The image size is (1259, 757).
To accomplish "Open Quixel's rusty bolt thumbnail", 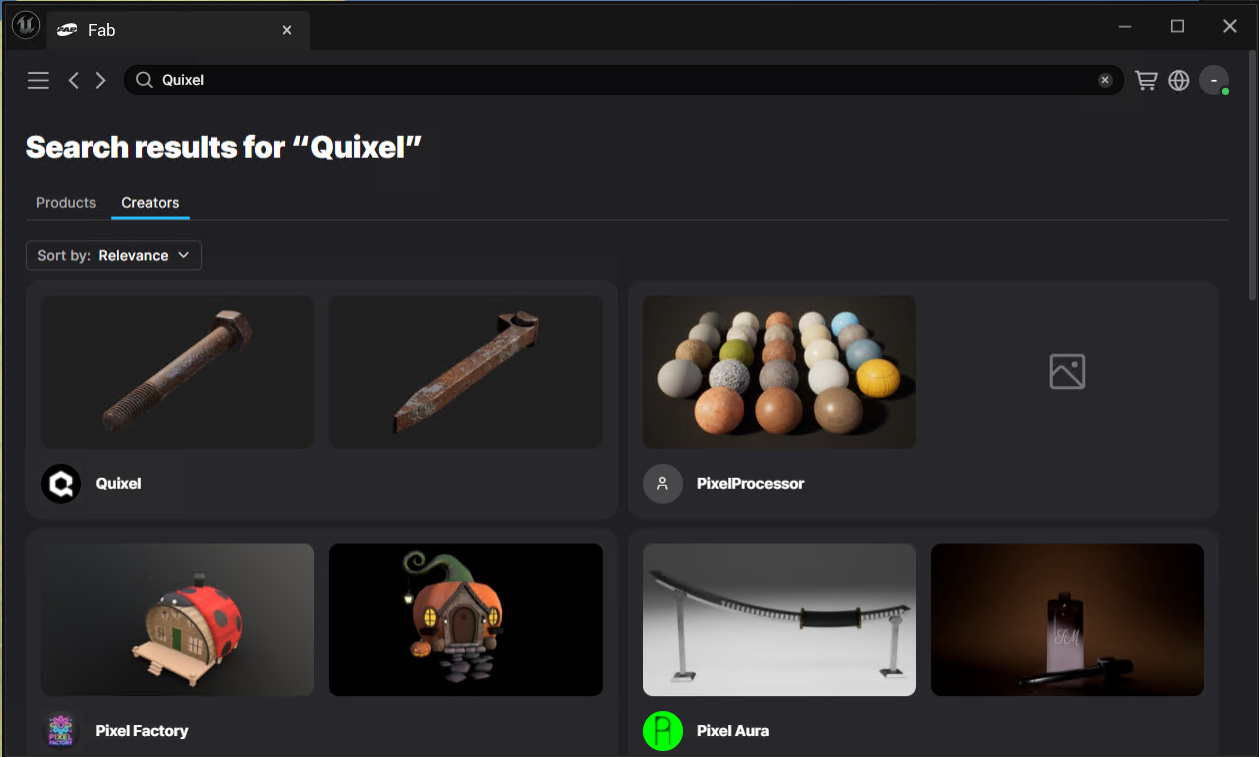I will [177, 372].
